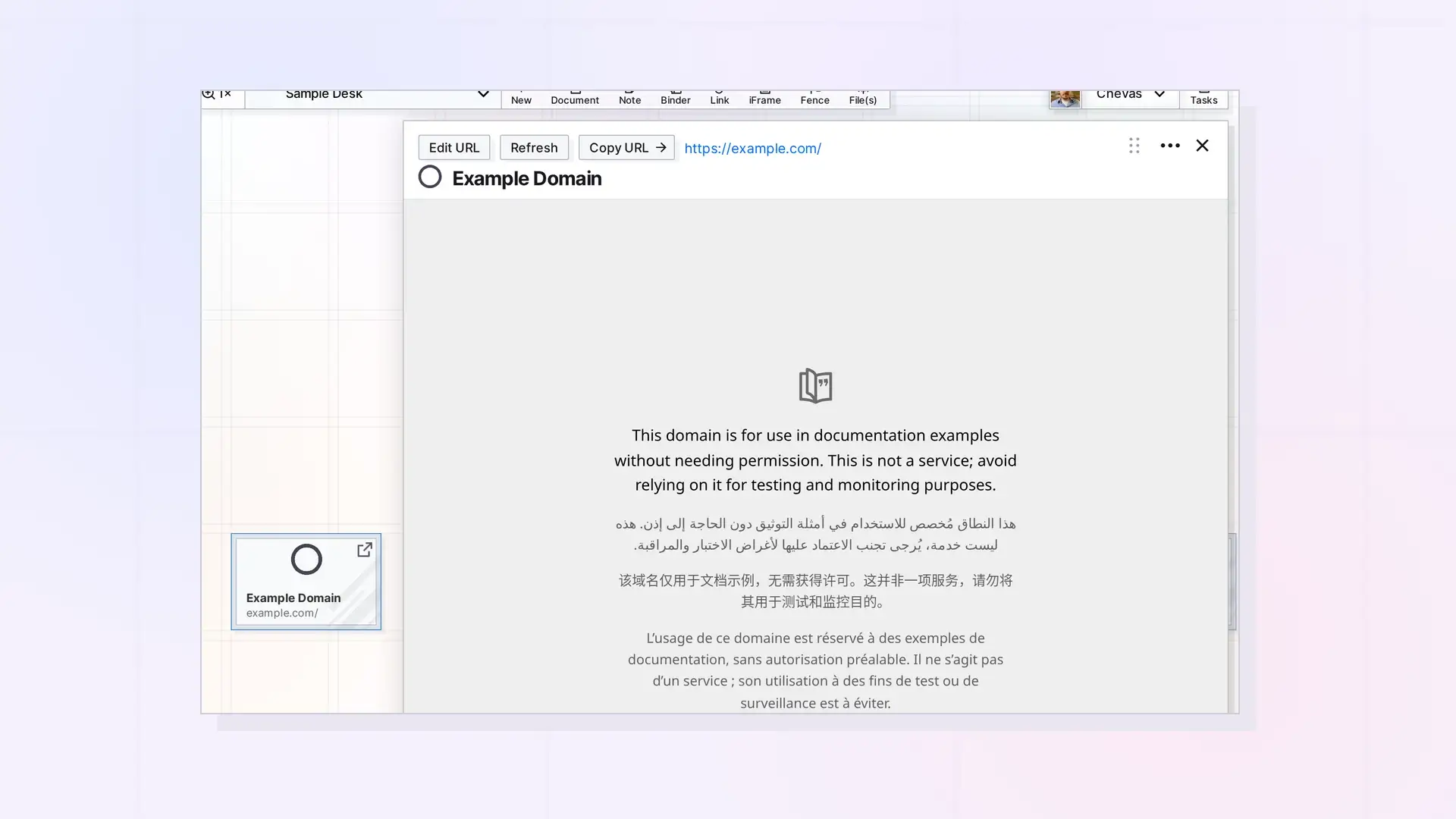1456x819 pixels.
Task: Open the three-dot more options menu
Action: [1170, 146]
